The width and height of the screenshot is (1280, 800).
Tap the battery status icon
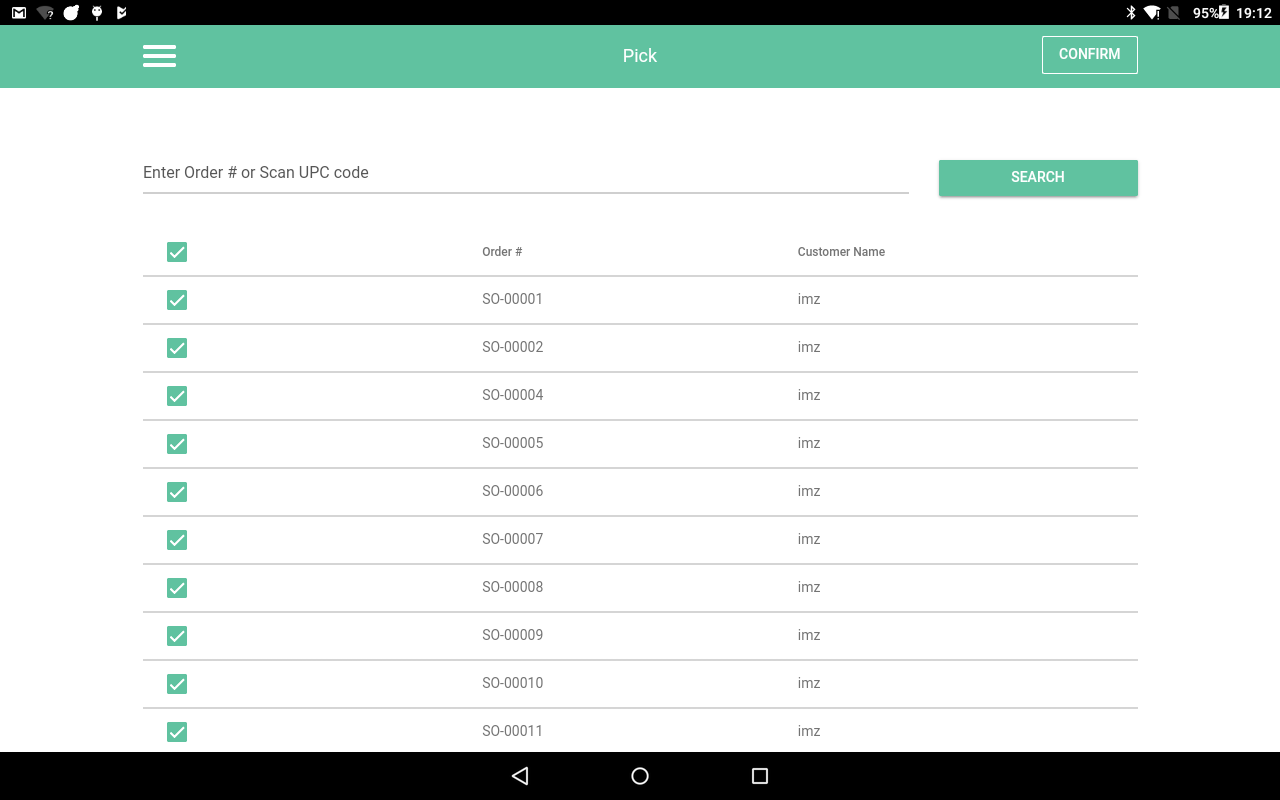[1223, 13]
